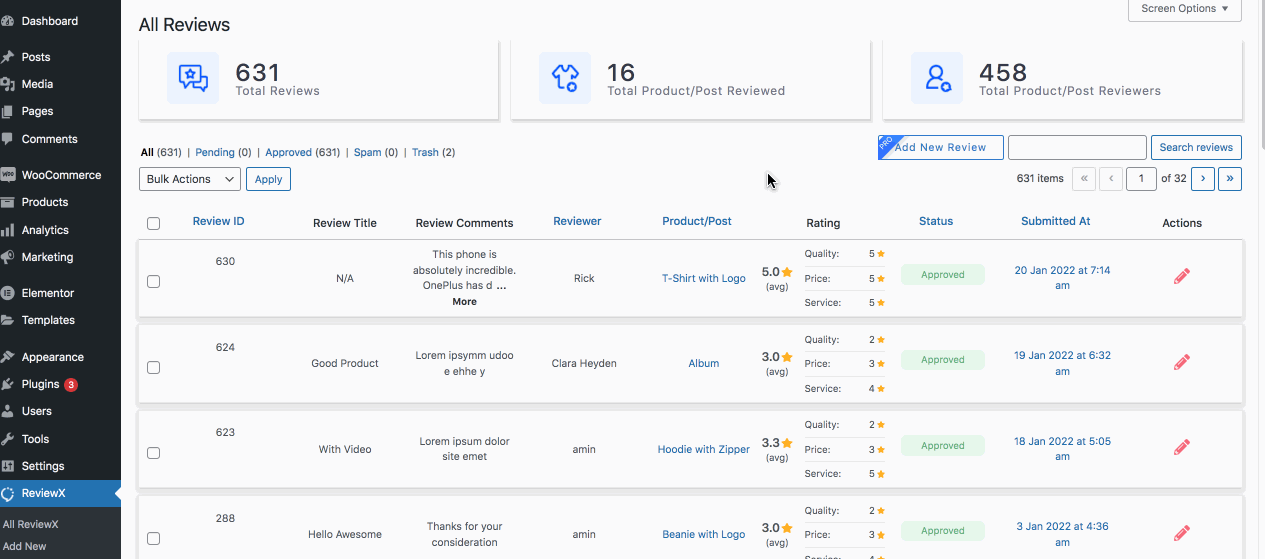Sort table by Review ID column
The height and width of the screenshot is (559, 1265).
[x=218, y=221]
